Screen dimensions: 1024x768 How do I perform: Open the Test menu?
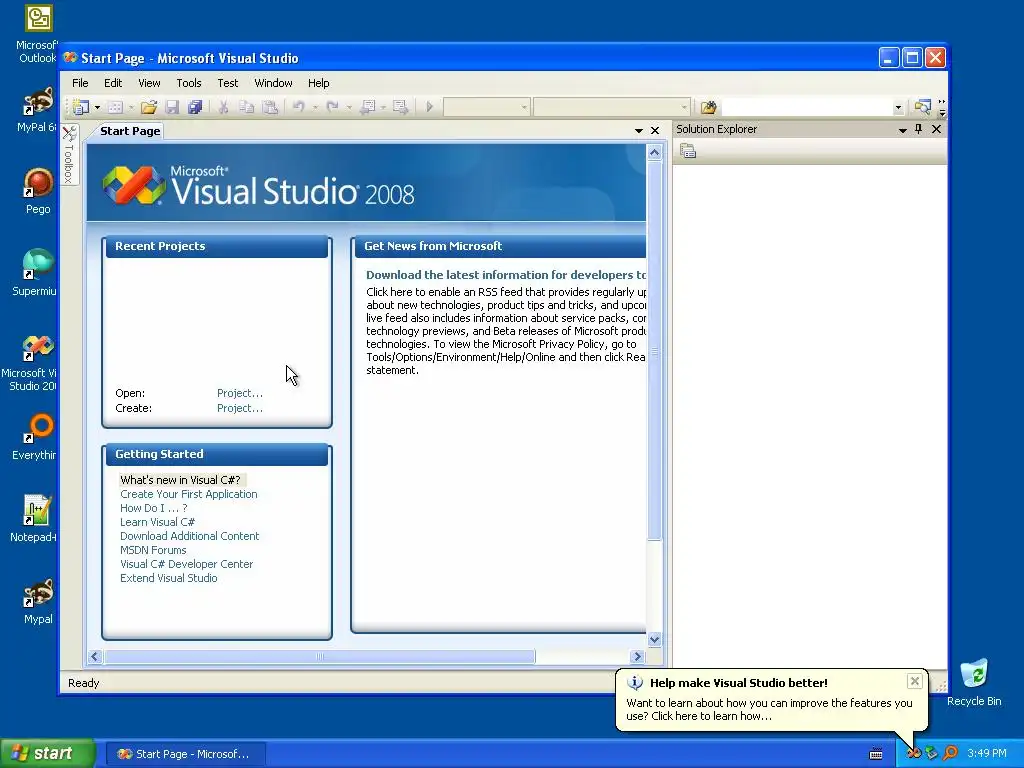click(x=228, y=83)
